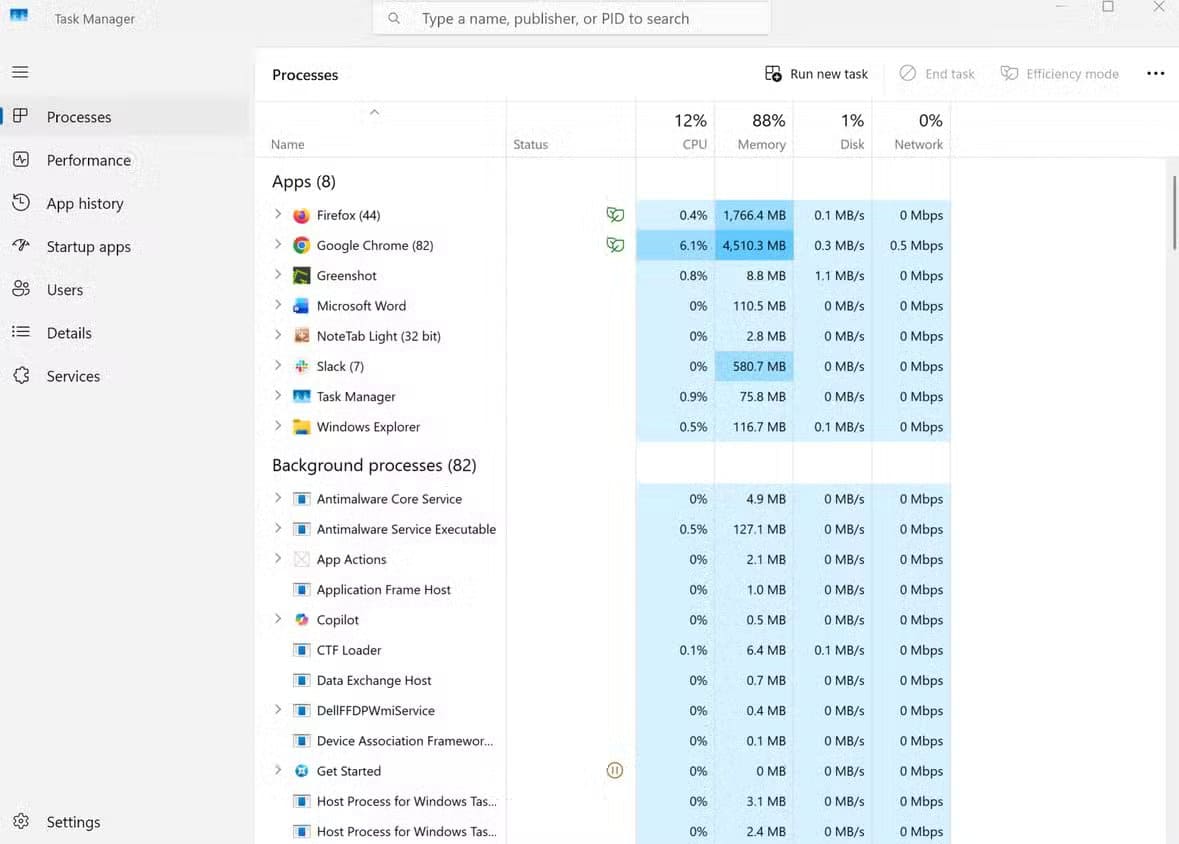The width and height of the screenshot is (1179, 844).
Task: Expand the Firefox process group
Action: (x=278, y=215)
